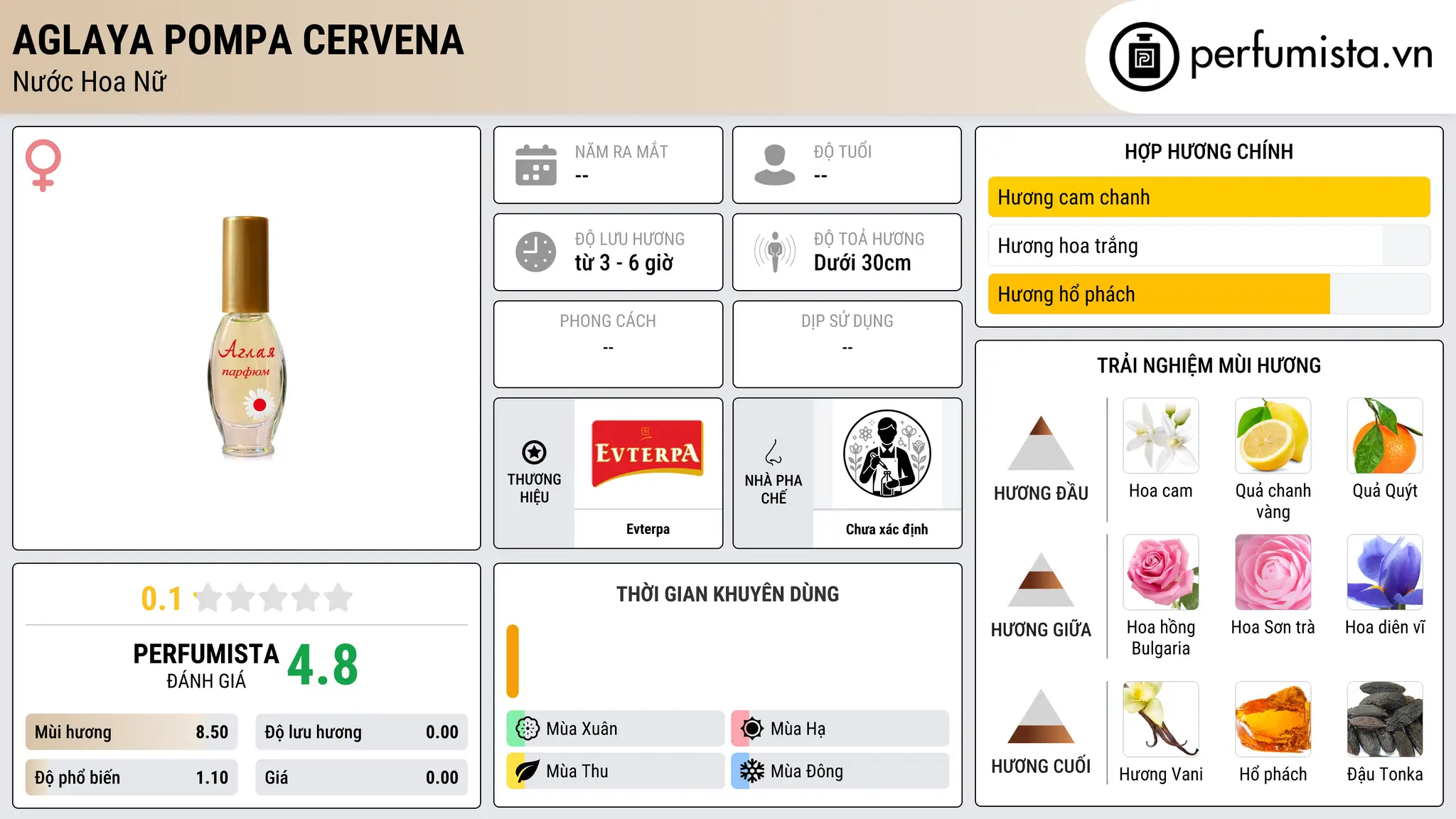
Task: Click the Mùi hương 8.50 score
Action: pyautogui.click(x=132, y=732)
